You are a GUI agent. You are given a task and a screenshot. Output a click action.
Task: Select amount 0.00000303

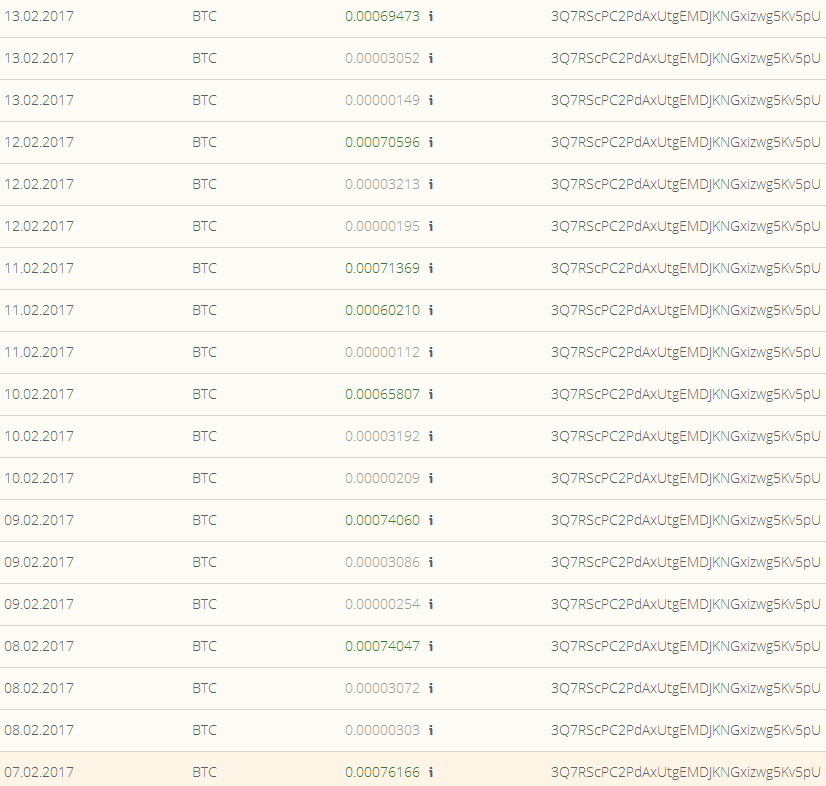[382, 730]
